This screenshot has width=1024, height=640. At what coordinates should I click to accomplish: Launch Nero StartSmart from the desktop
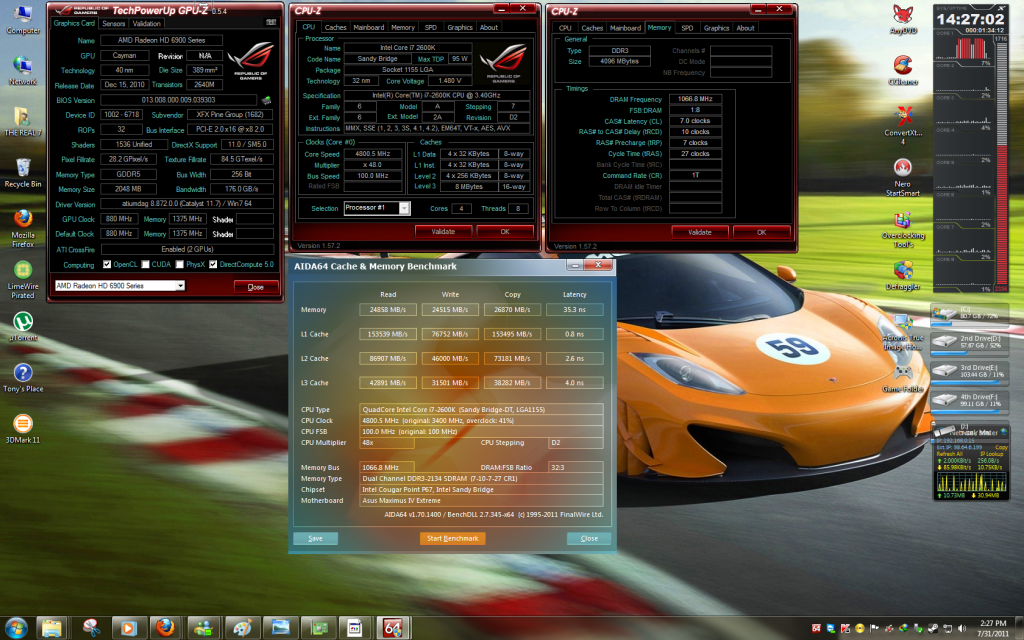pyautogui.click(x=903, y=176)
